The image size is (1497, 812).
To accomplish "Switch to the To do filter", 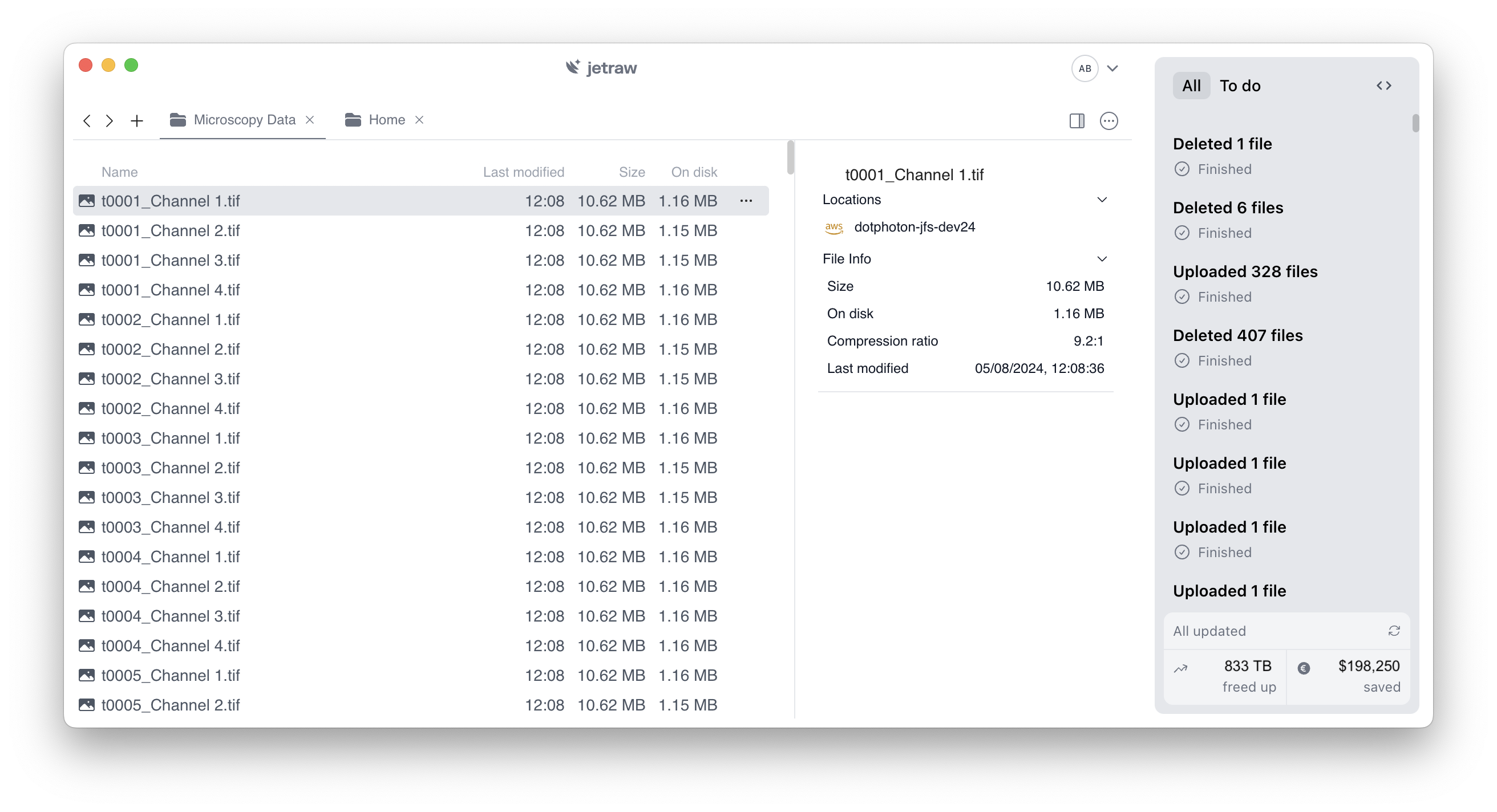I will coord(1240,86).
